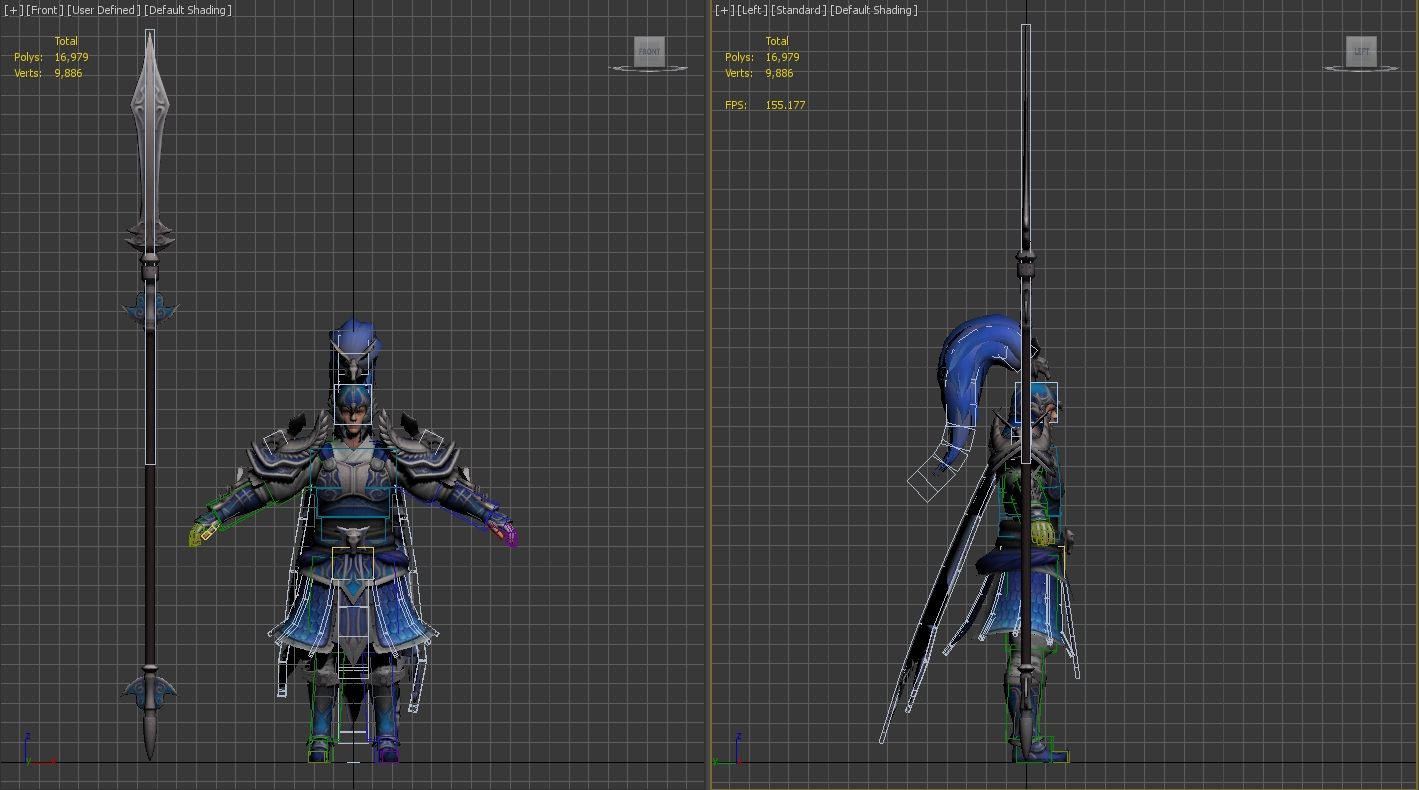Open the [Left] point-of-view menu
The width and height of the screenshot is (1419, 790).
752,10
